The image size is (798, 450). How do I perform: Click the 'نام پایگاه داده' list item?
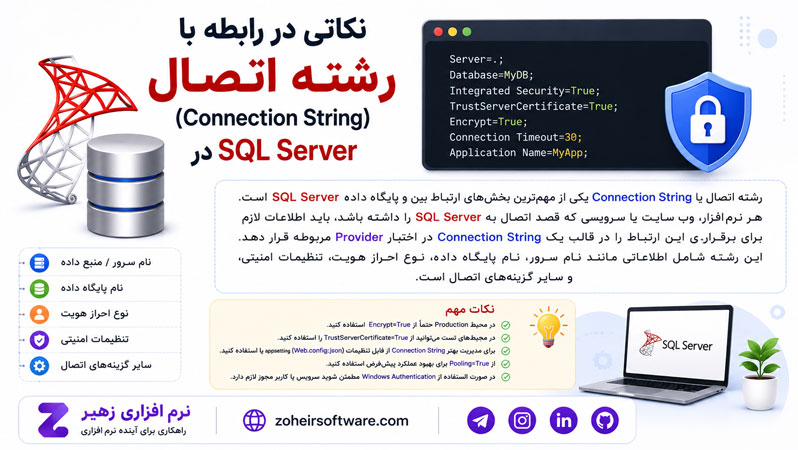pyautogui.click(x=92, y=288)
